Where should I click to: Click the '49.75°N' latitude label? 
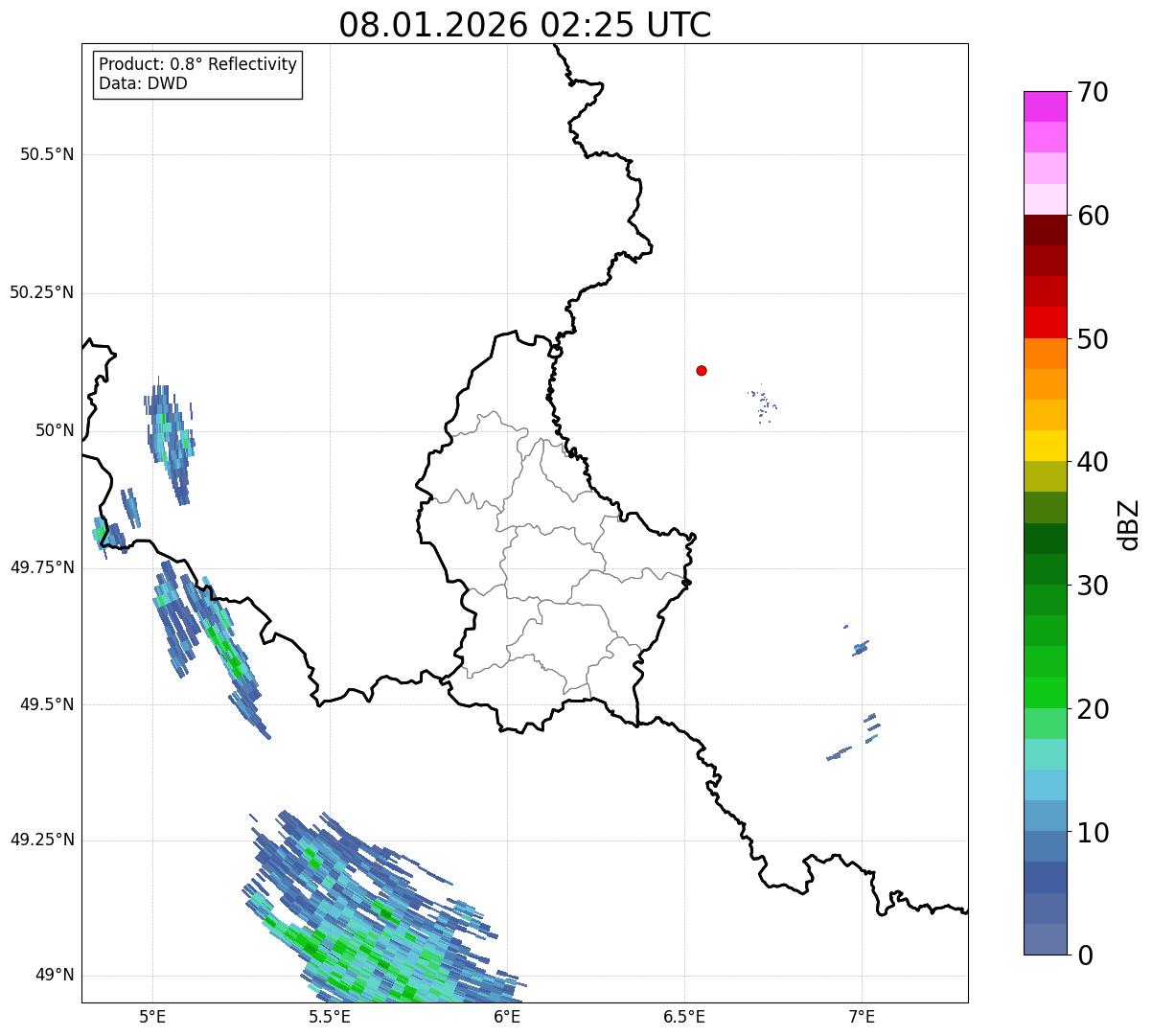(x=42, y=567)
